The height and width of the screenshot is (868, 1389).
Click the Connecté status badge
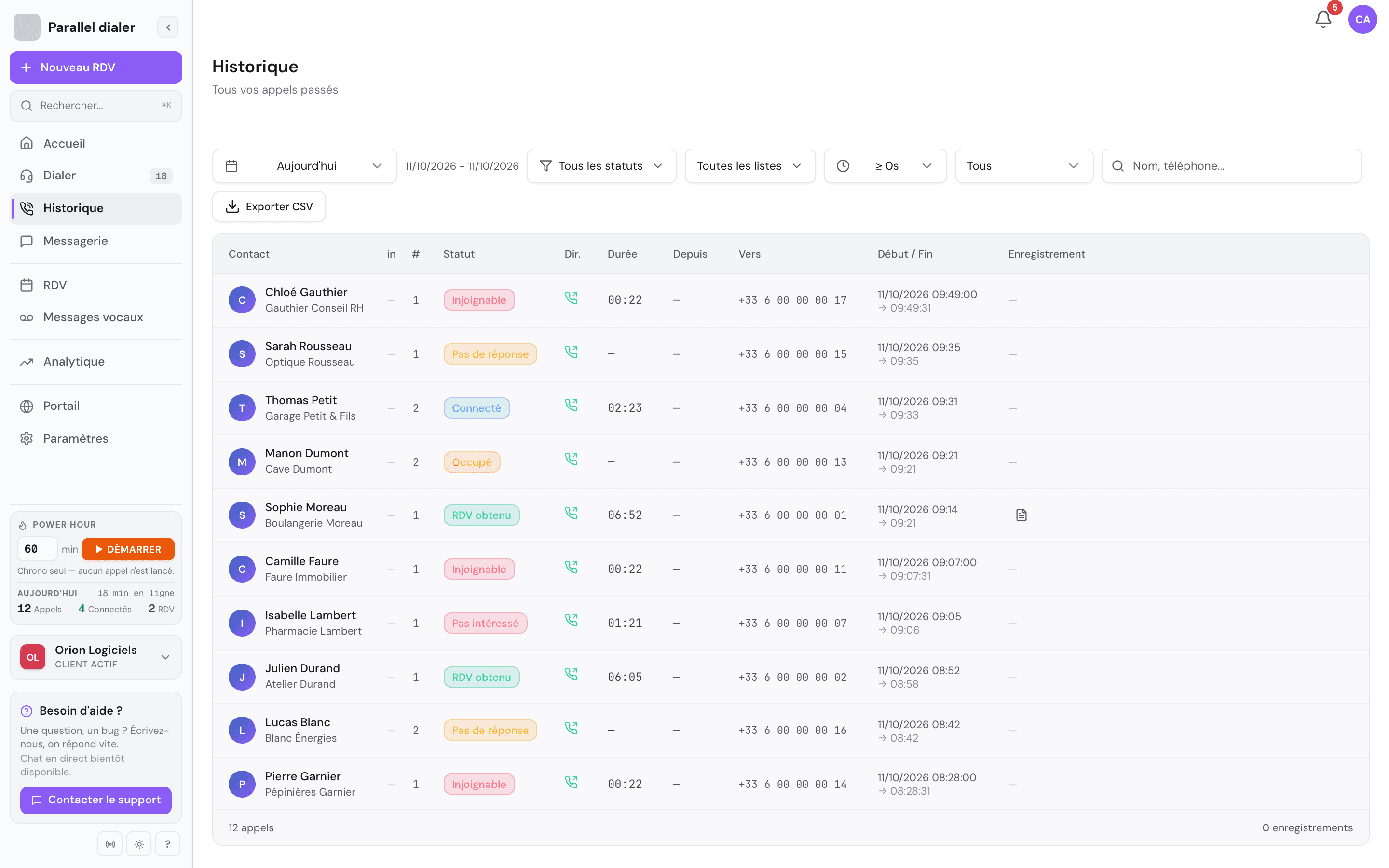tap(477, 408)
